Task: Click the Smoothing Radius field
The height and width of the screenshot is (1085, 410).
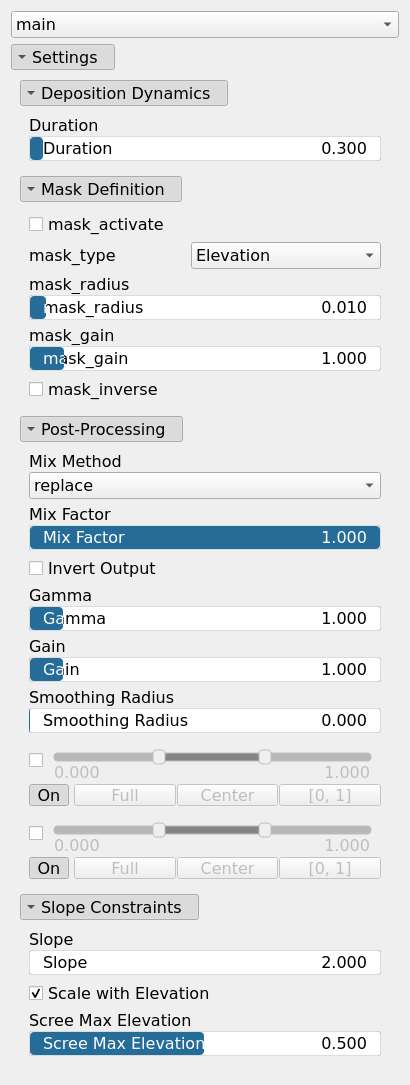Action: pyautogui.click(x=205, y=720)
